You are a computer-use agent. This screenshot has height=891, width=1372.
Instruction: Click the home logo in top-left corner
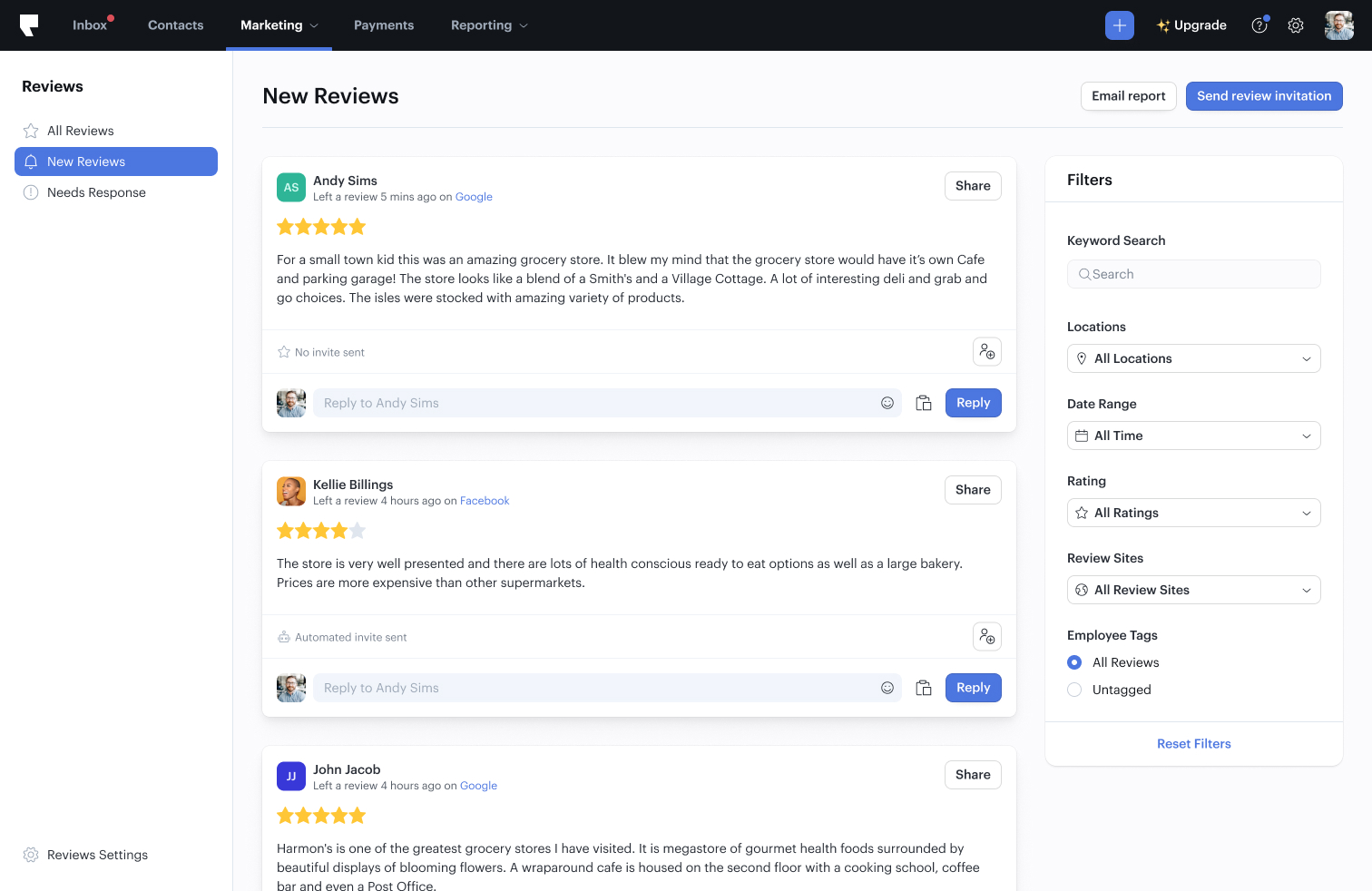click(29, 25)
